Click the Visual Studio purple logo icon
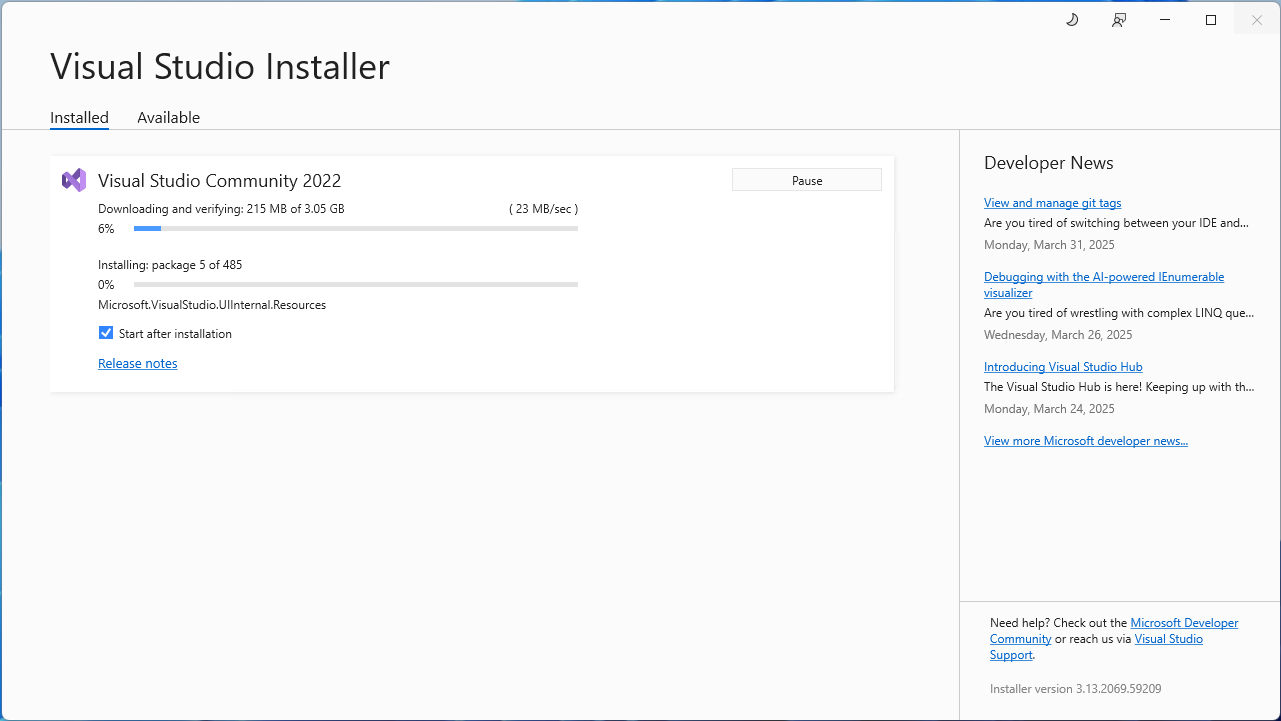The width and height of the screenshot is (1281, 721). [x=74, y=180]
